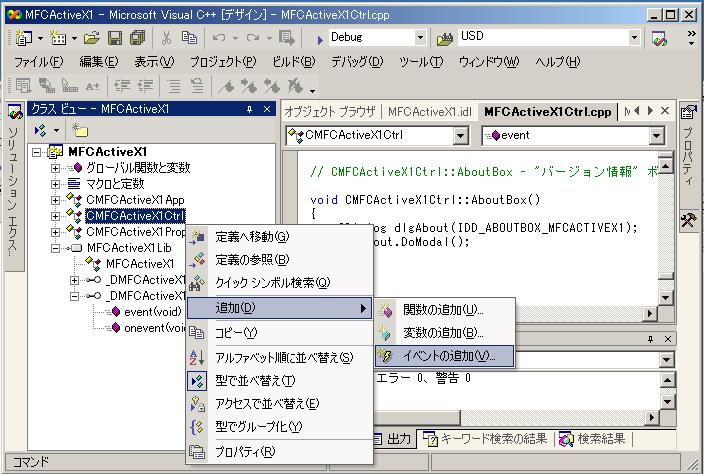Open the Edit menu
This screenshot has height=474, width=704.
coord(99,62)
